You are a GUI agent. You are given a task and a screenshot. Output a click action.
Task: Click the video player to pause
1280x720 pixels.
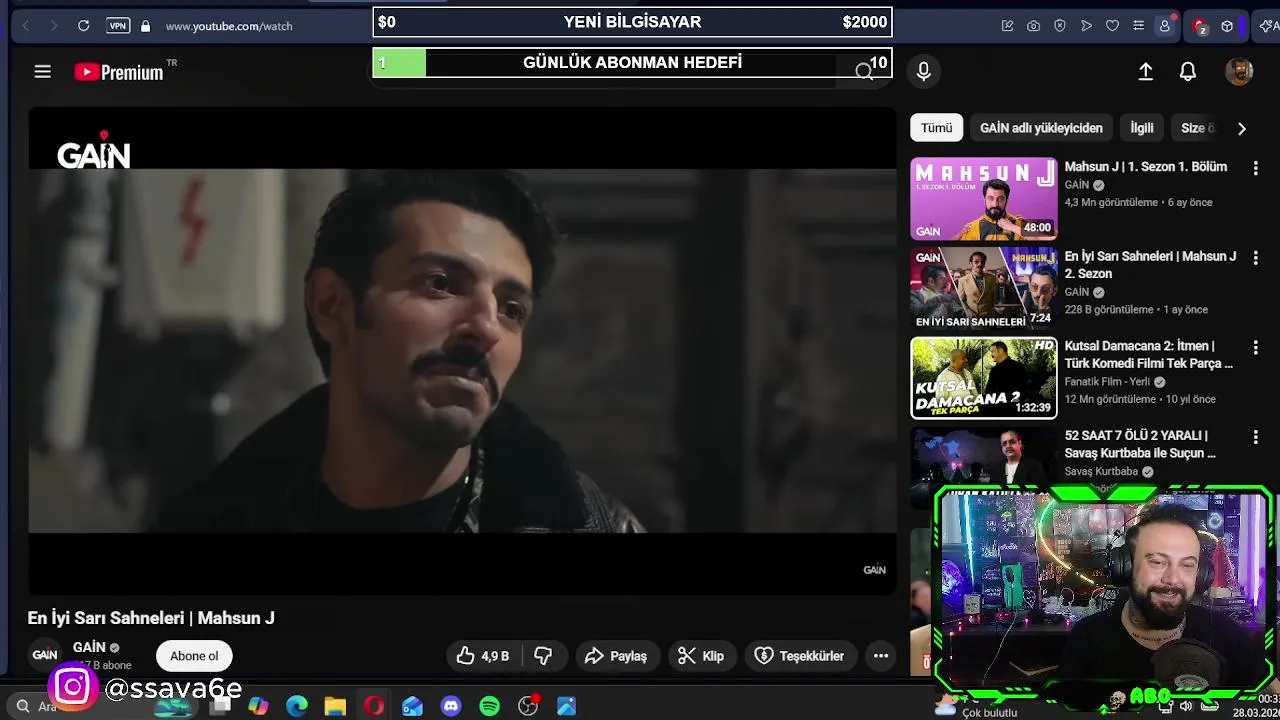click(x=462, y=350)
